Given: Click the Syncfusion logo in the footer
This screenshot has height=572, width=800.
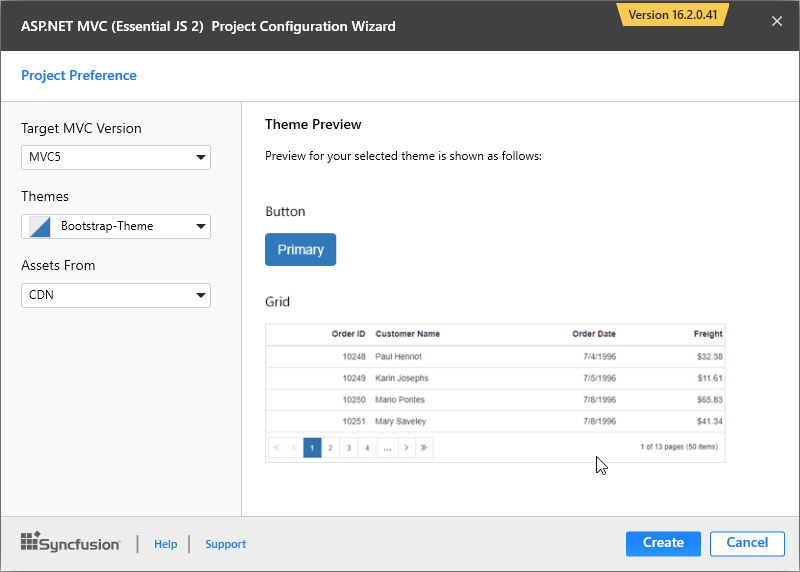Looking at the screenshot, I should tap(71, 543).
